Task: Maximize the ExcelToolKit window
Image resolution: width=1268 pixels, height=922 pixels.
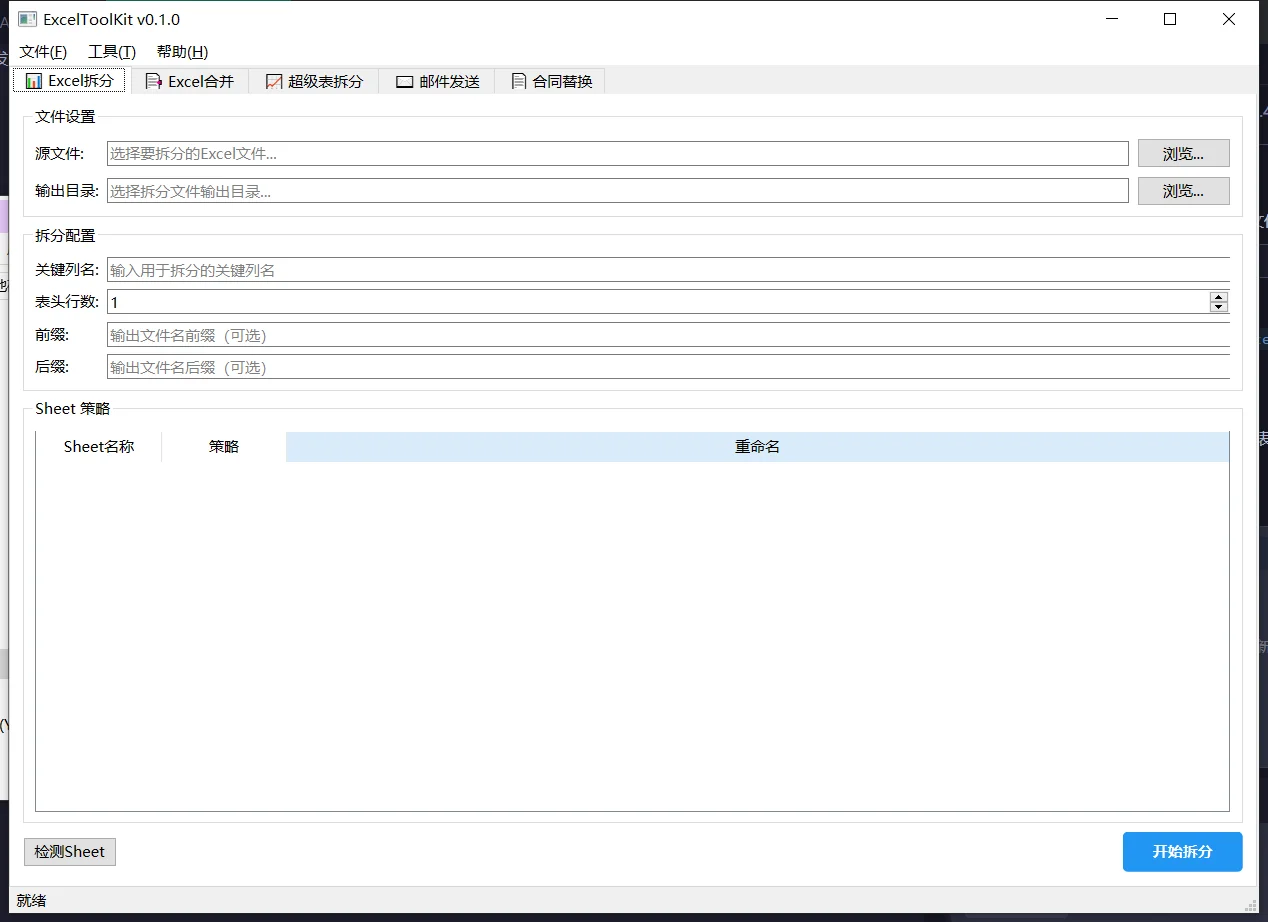Action: pyautogui.click(x=1170, y=19)
